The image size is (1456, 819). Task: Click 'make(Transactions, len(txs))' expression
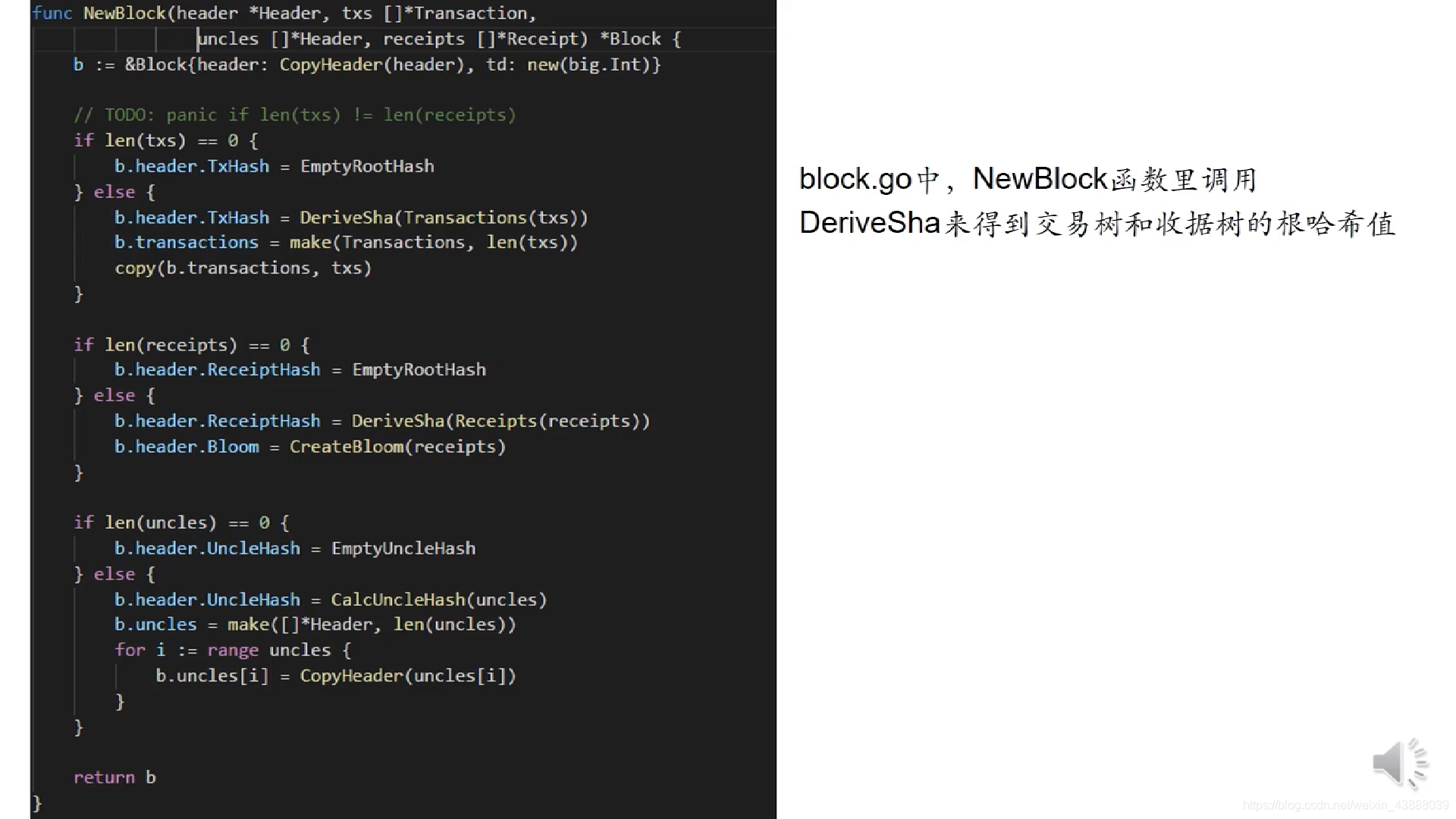pyautogui.click(x=434, y=242)
